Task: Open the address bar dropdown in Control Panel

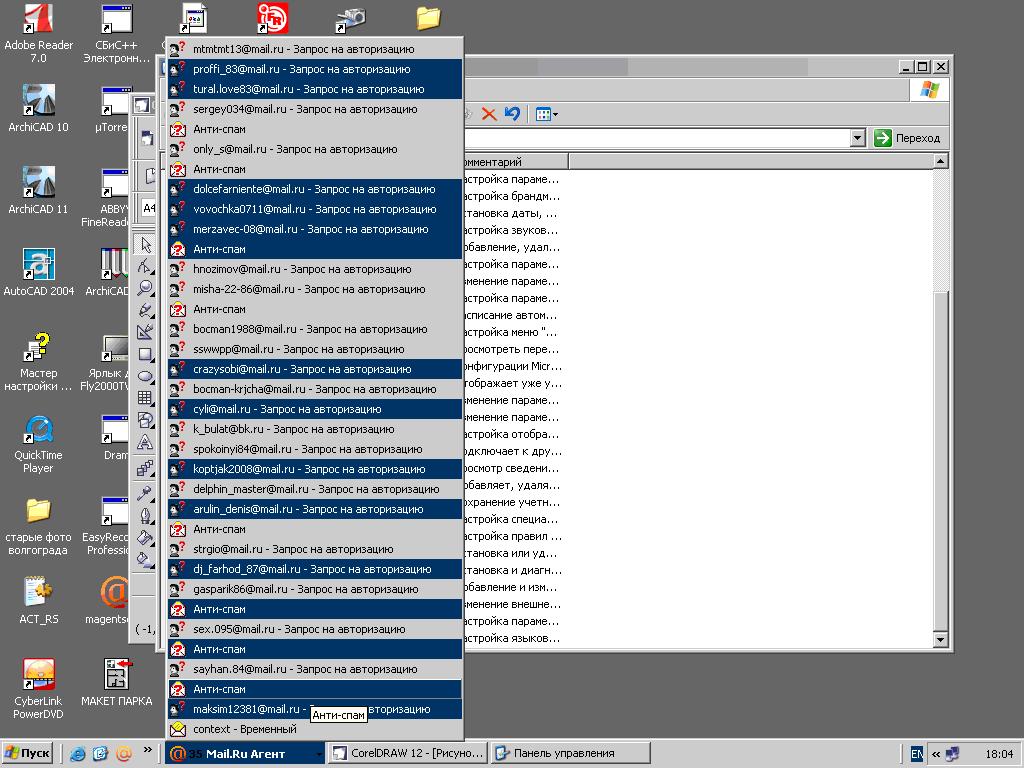Action: click(x=857, y=138)
